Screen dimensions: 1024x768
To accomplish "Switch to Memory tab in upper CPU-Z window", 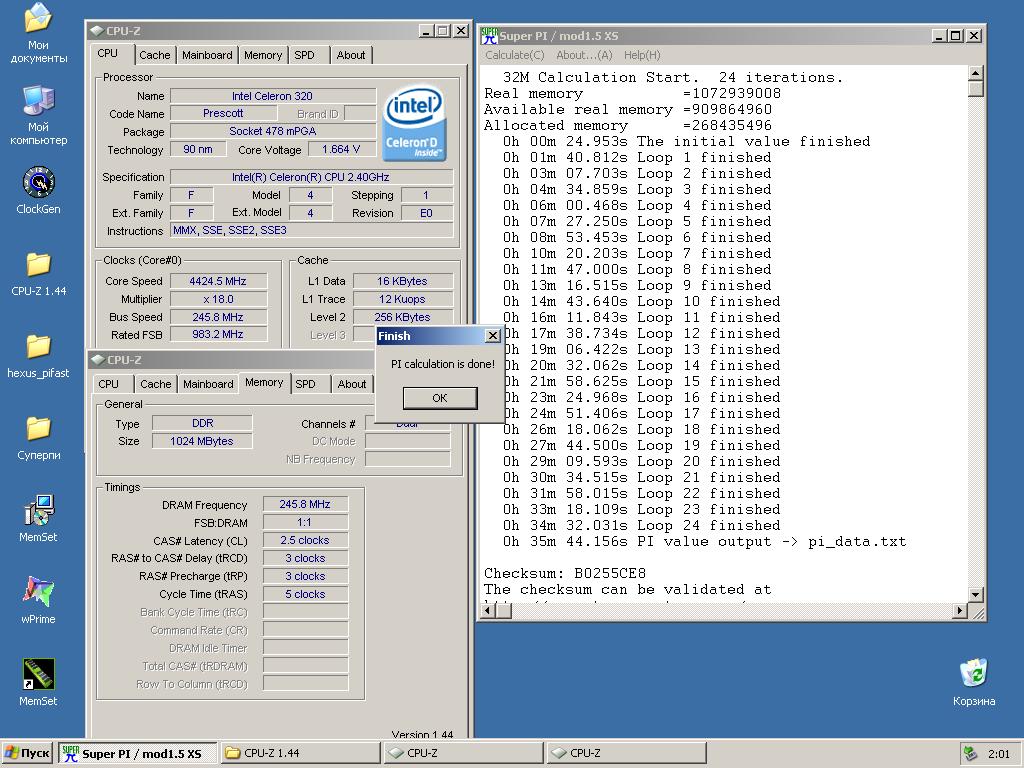I will 263,56.
